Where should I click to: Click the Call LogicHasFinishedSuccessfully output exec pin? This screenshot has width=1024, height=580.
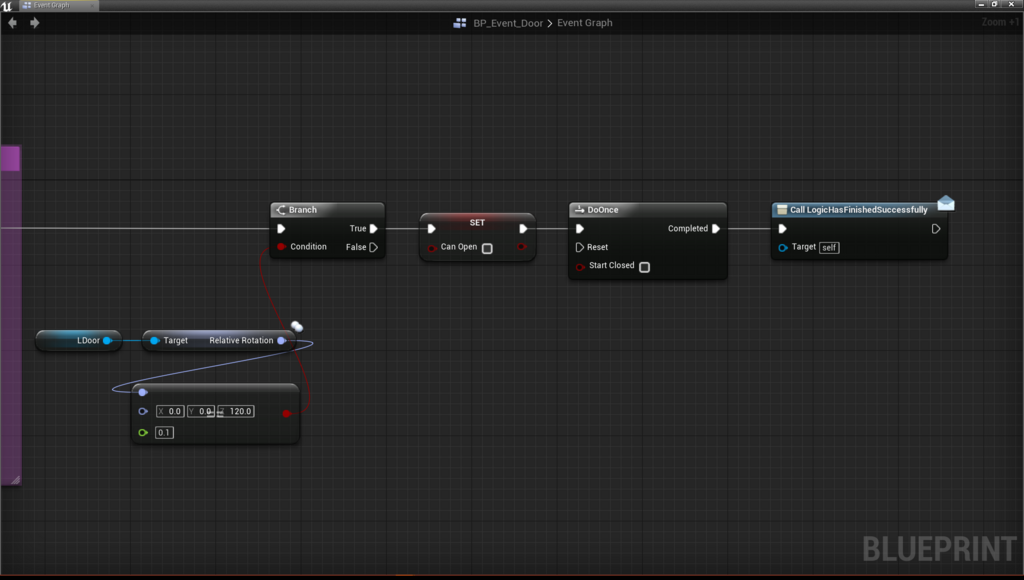pos(935,229)
